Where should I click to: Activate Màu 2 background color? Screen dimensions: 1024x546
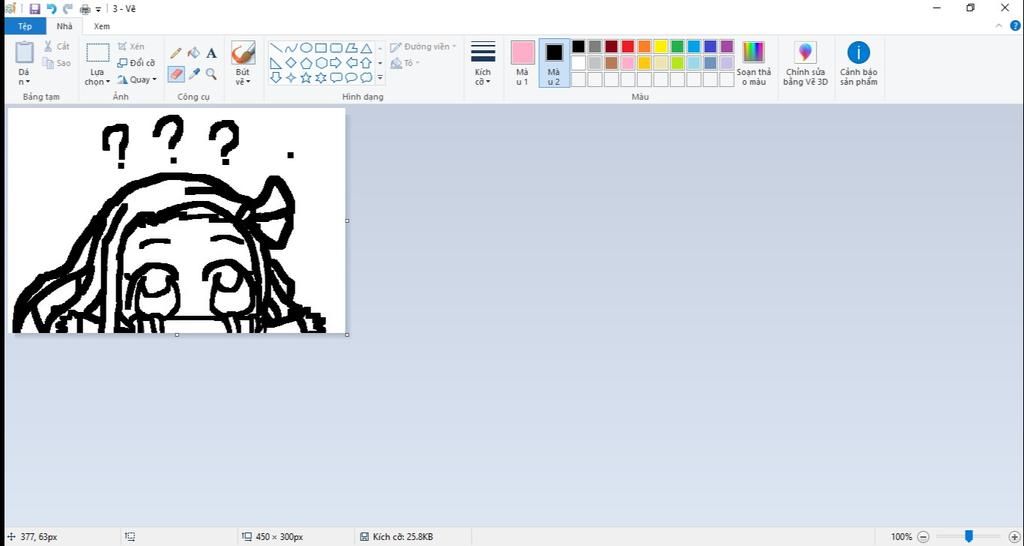pos(554,63)
